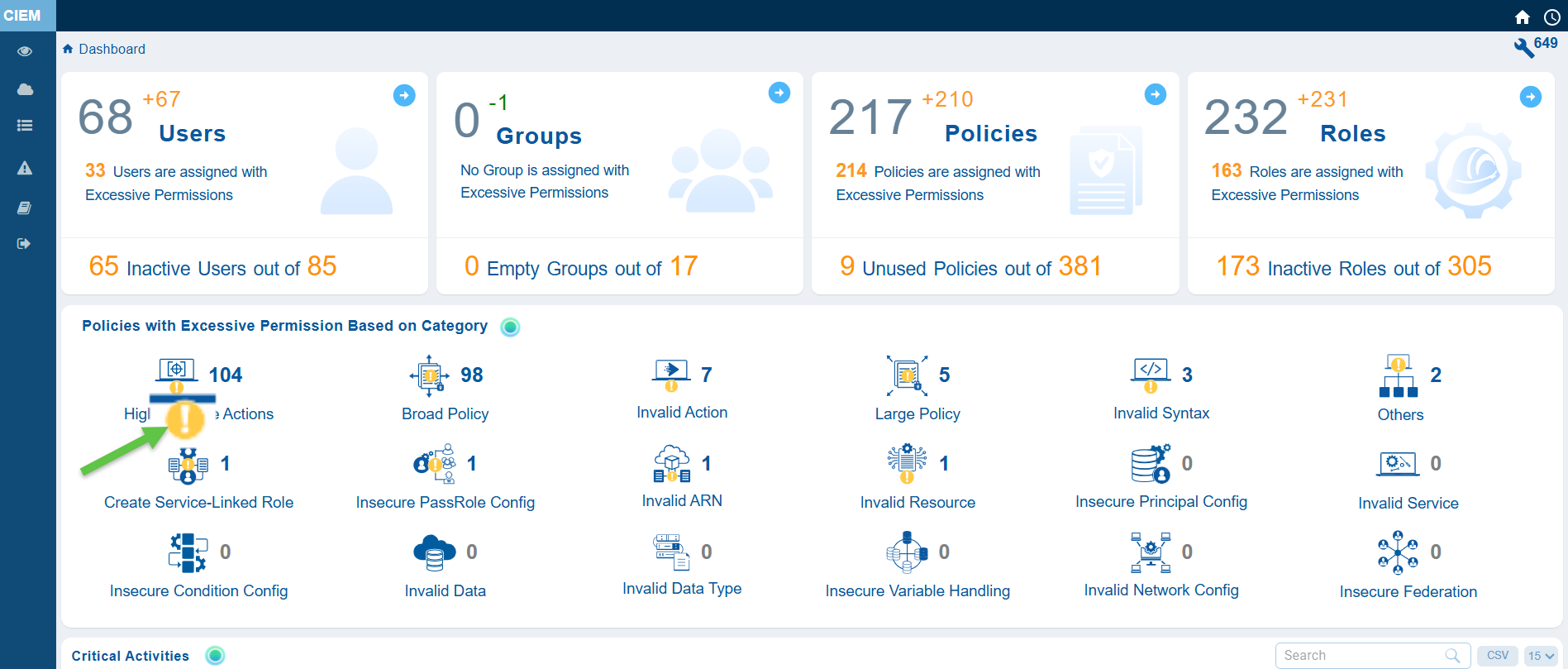Open the book icon sidebar menu
This screenshot has width=1568, height=669.
(25, 208)
